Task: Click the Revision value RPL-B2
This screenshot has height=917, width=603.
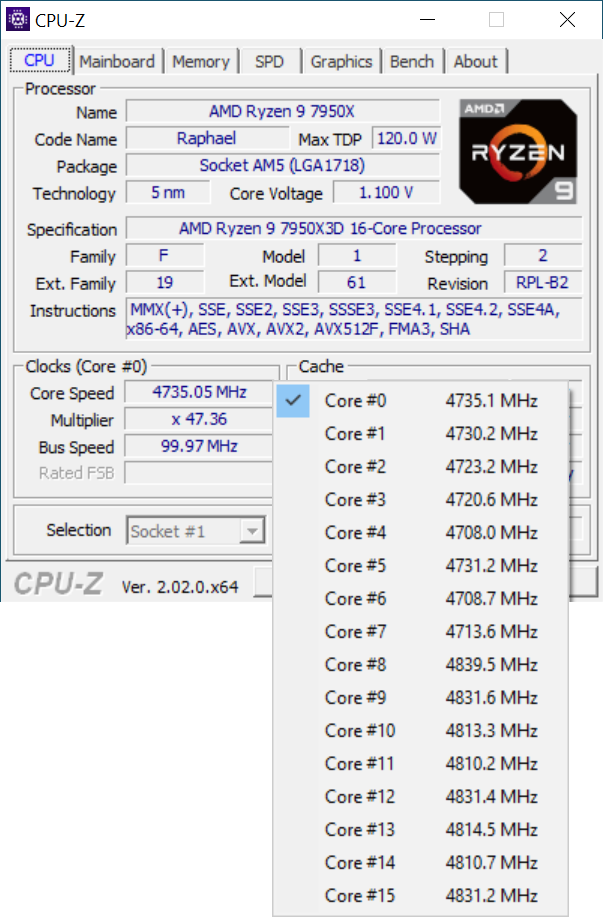Action: 543,282
